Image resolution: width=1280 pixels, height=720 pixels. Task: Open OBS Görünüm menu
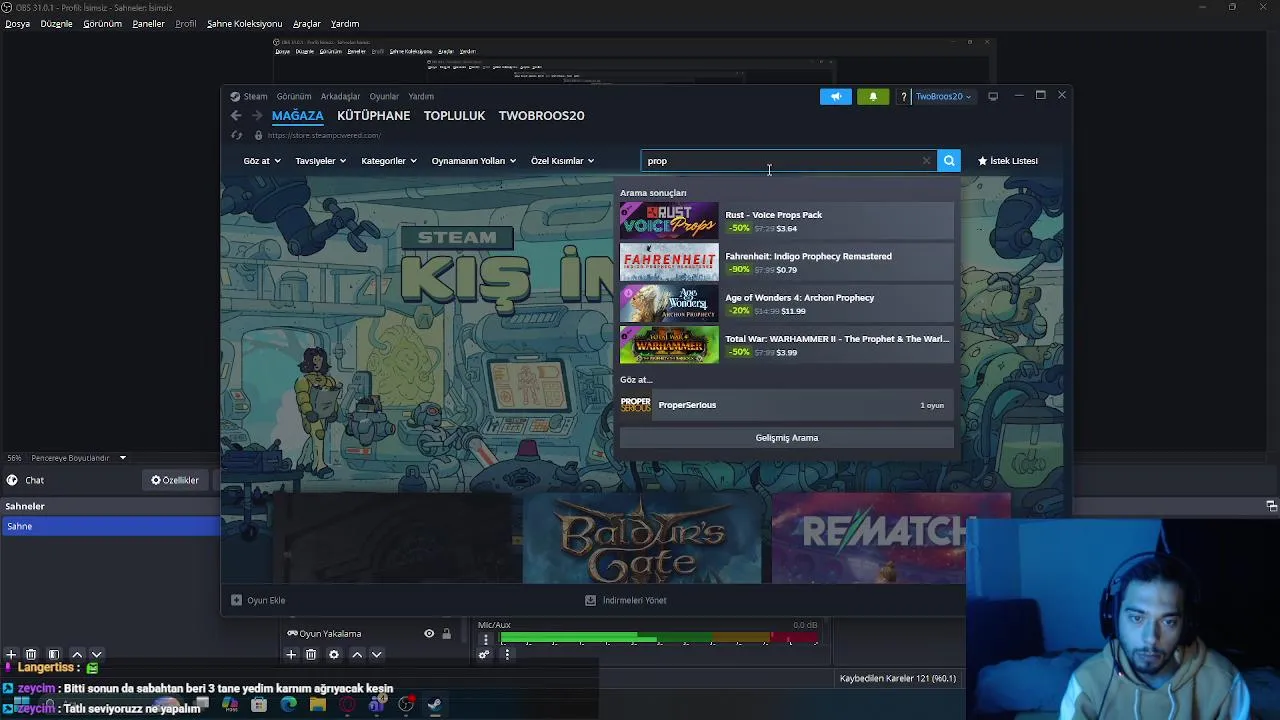tap(102, 24)
